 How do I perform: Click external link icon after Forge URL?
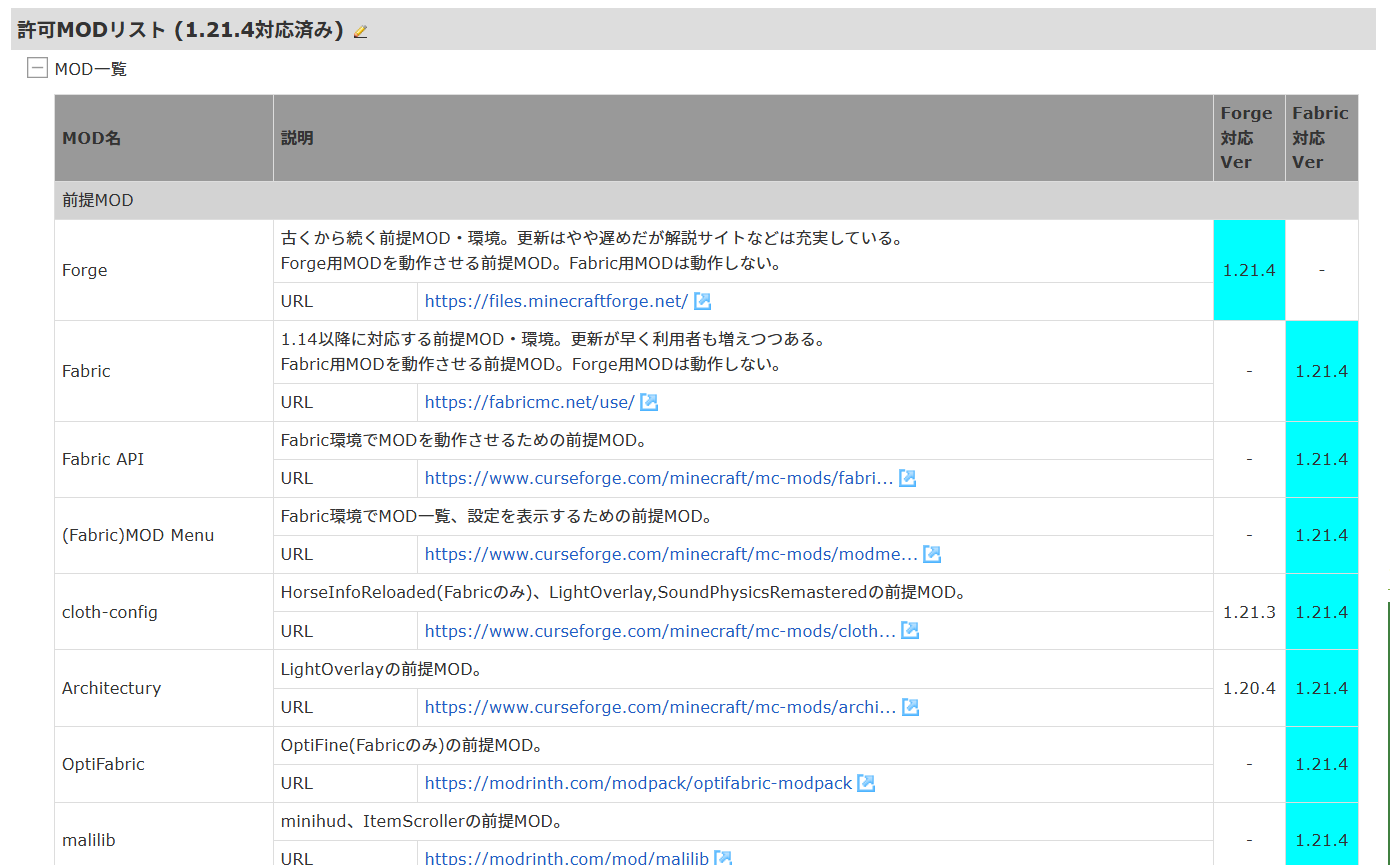[x=703, y=301]
